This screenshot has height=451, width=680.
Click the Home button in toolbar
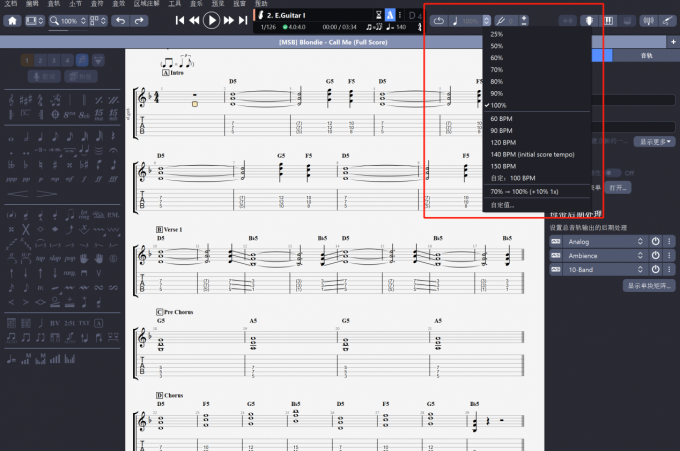tap(13, 20)
